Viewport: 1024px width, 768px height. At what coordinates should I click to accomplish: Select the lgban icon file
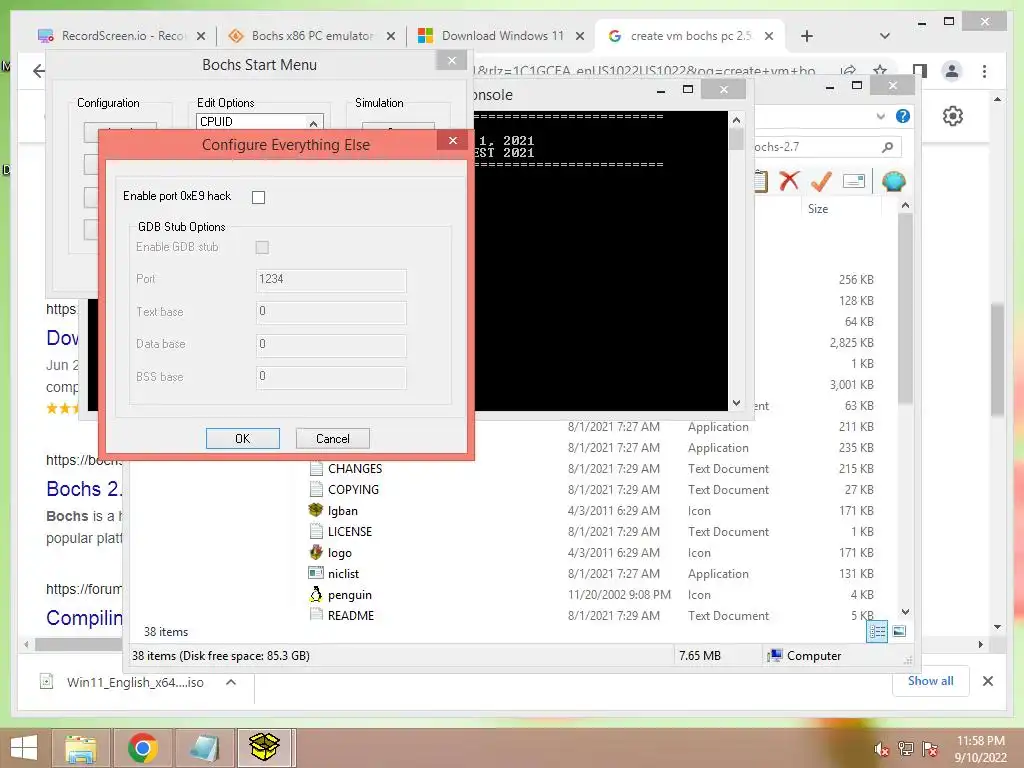pos(342,511)
